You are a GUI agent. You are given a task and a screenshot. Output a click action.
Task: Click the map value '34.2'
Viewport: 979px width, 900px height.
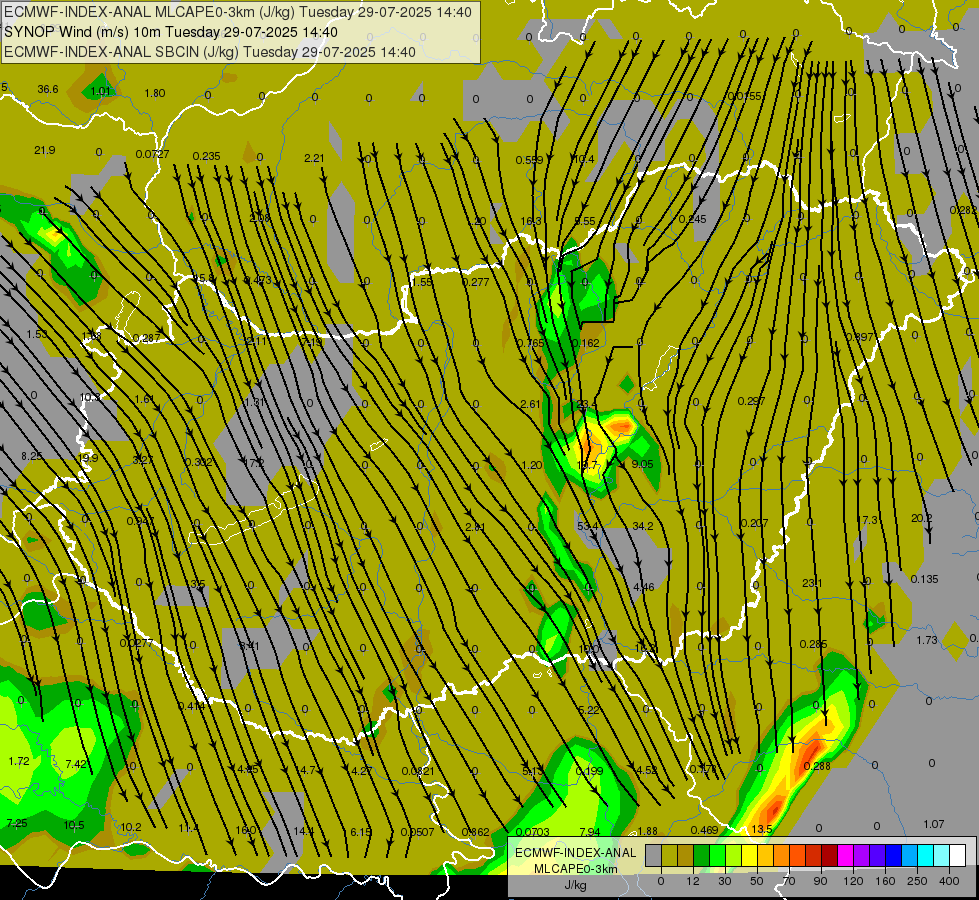pos(642,527)
